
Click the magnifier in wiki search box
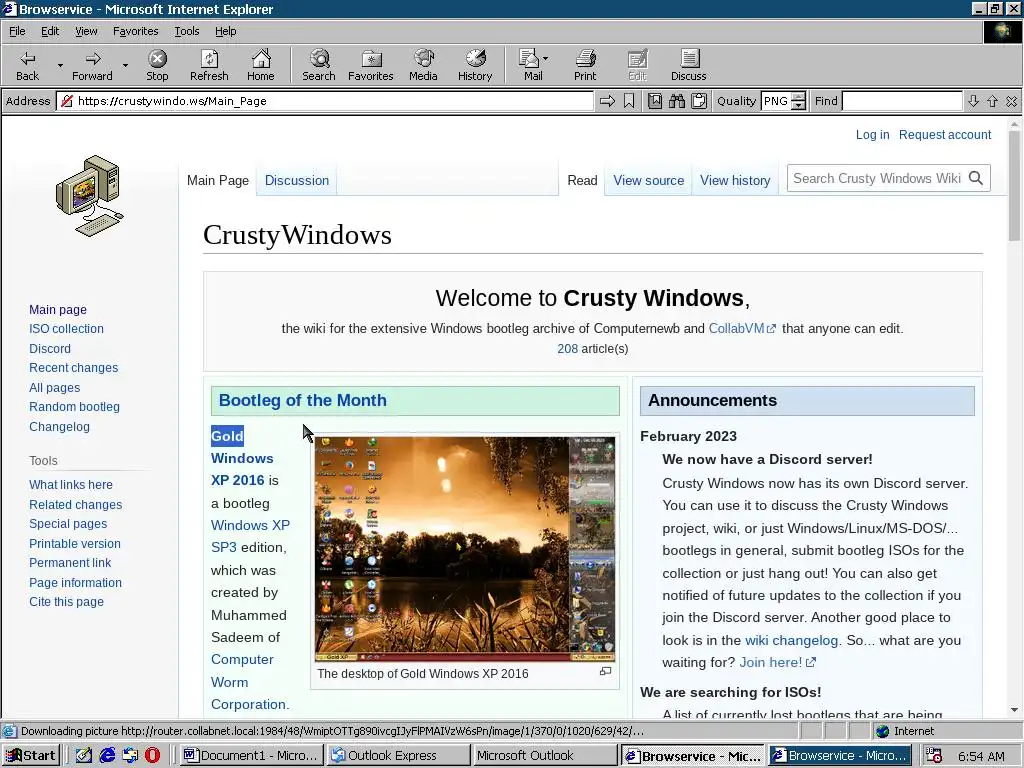click(976, 178)
